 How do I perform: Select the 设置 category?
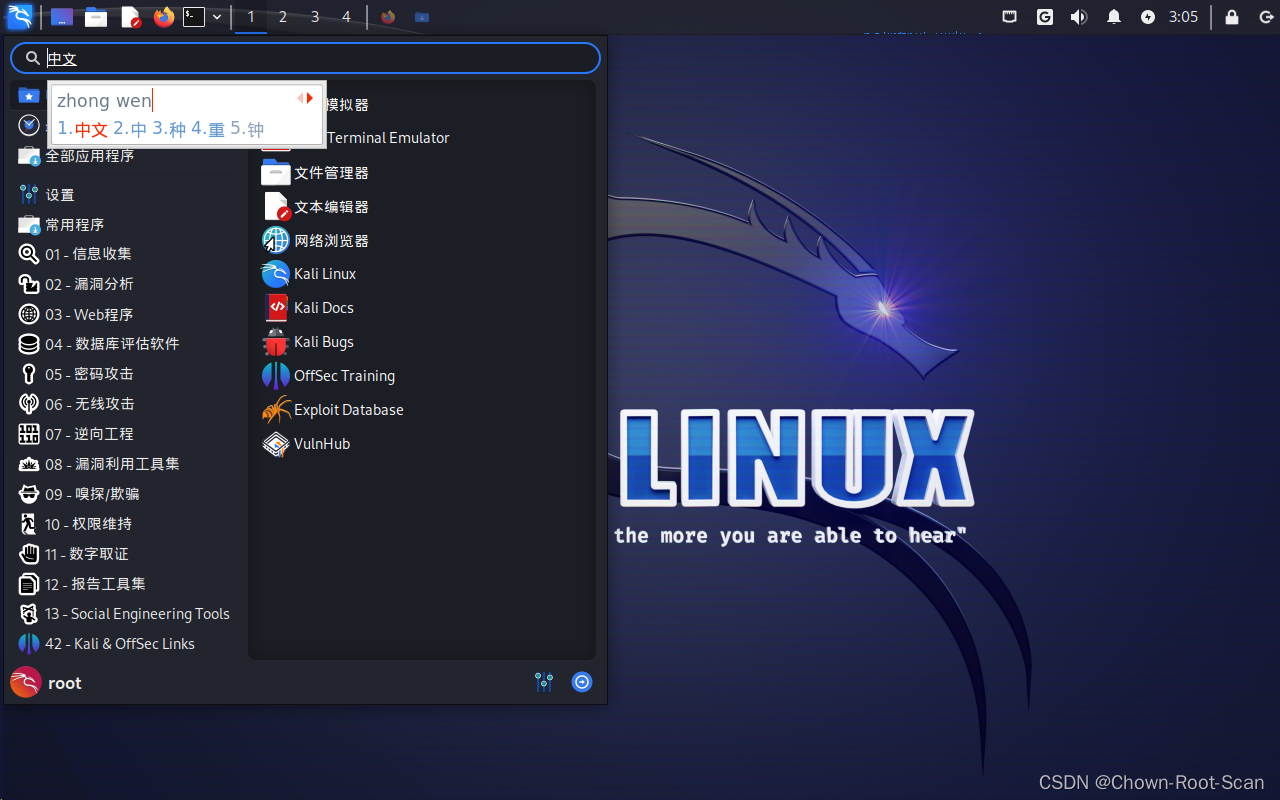point(127,195)
